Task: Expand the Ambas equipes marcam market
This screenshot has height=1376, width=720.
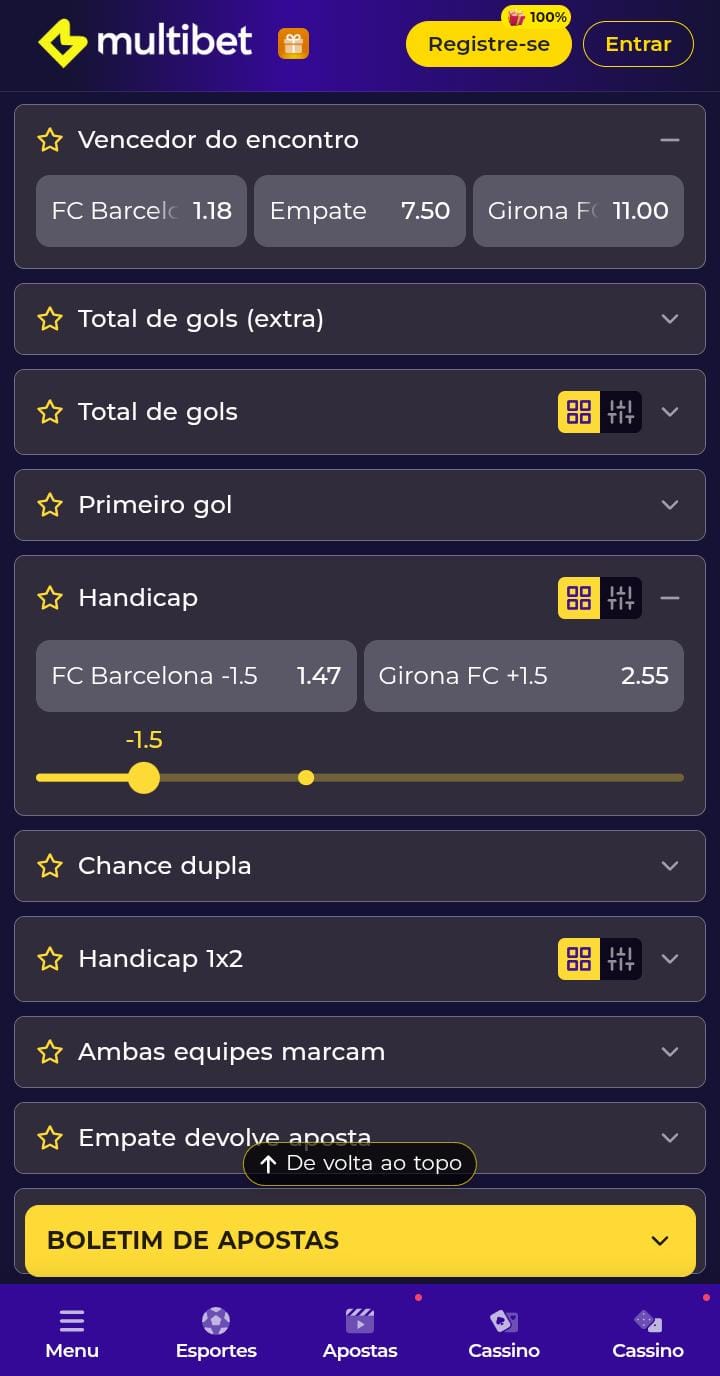Action: (670, 1052)
